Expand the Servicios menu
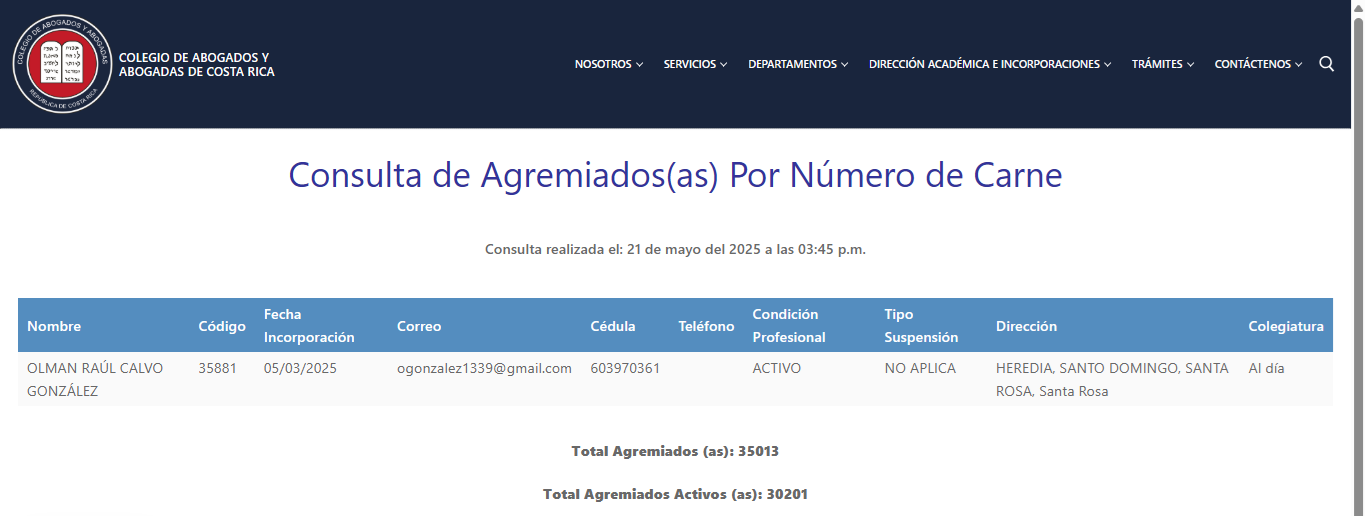Image resolution: width=1365 pixels, height=516 pixels. [x=695, y=64]
